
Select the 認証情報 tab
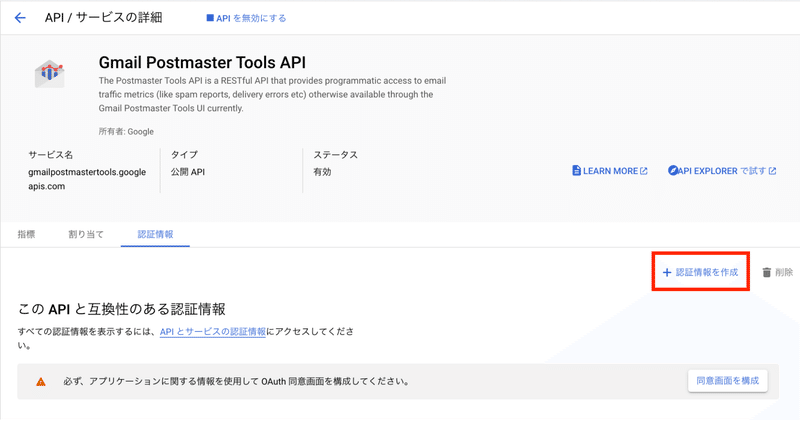point(155,234)
